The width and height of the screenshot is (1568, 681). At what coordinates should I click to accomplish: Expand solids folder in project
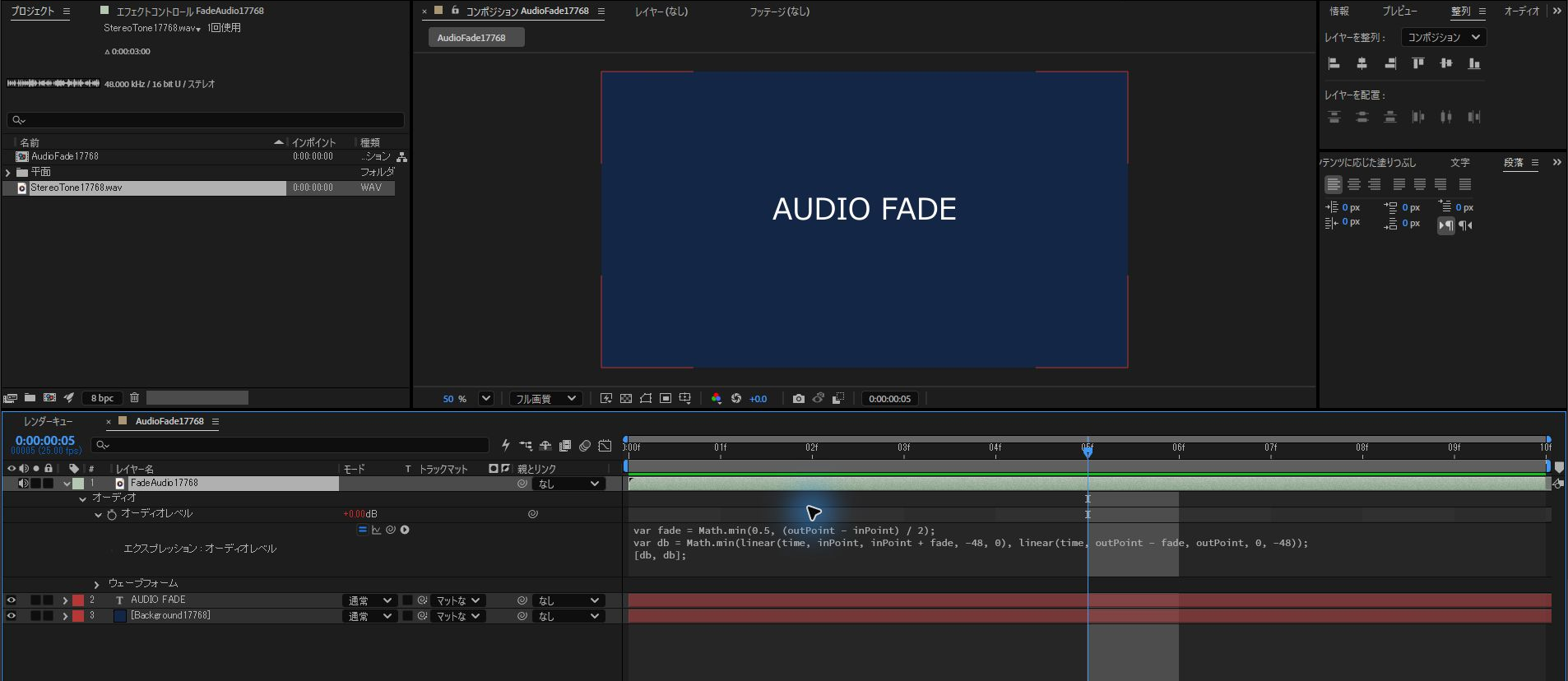point(8,172)
